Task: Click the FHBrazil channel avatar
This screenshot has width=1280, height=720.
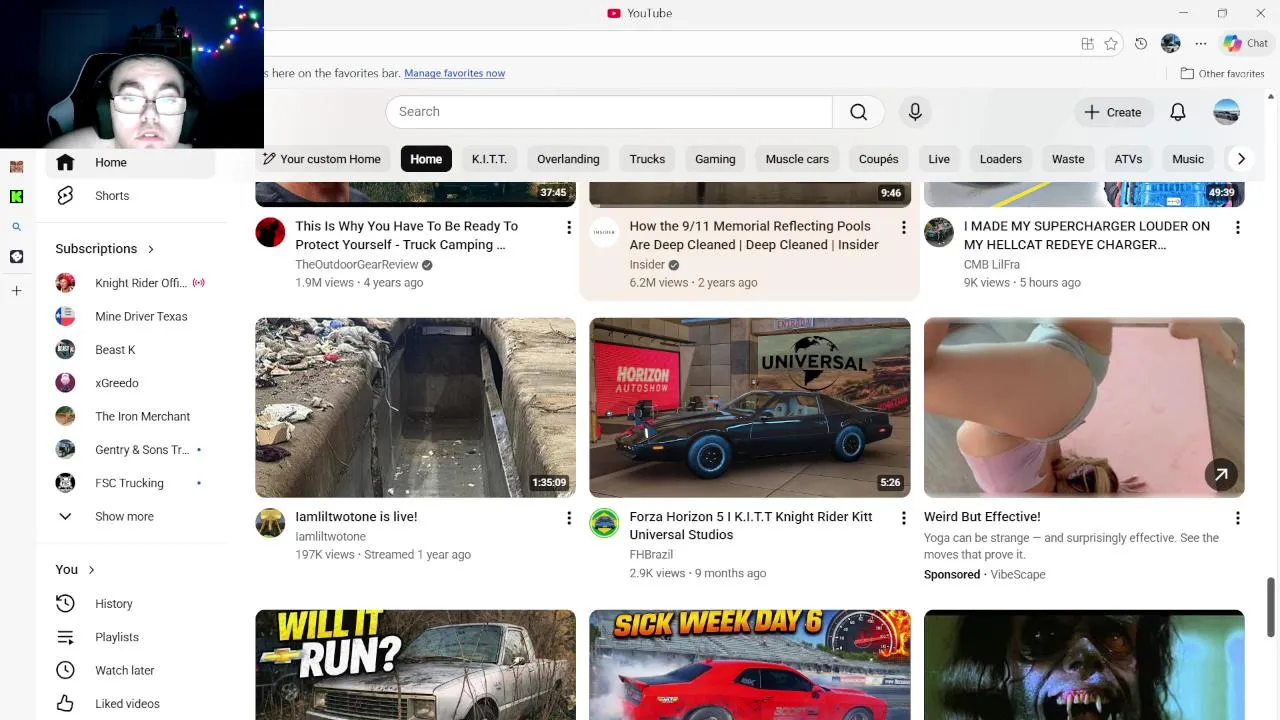Action: (x=604, y=523)
